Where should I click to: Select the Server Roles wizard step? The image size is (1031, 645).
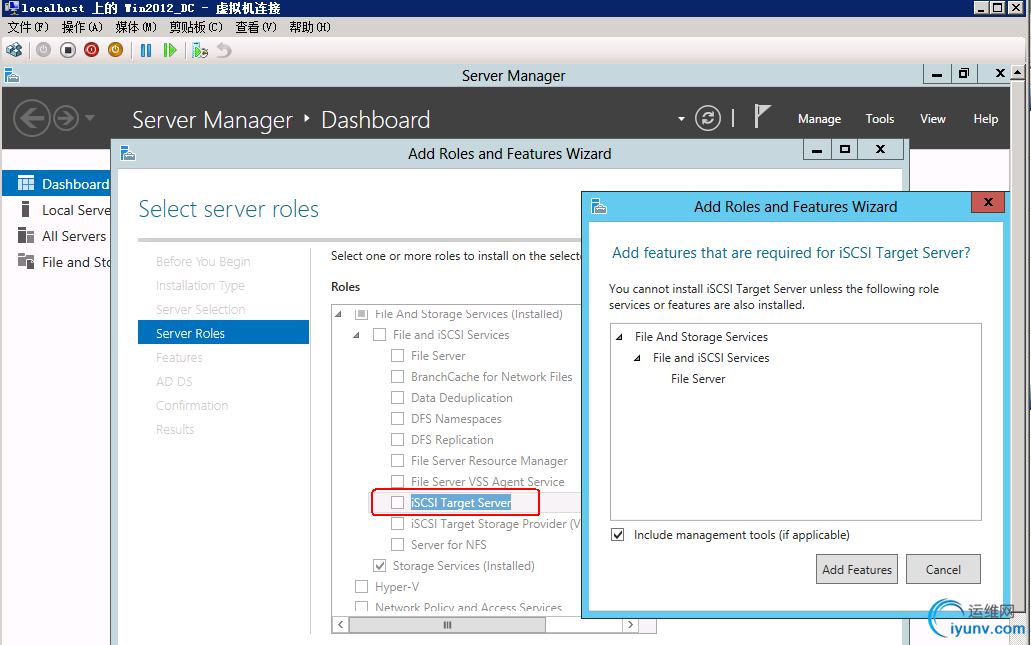click(x=224, y=333)
